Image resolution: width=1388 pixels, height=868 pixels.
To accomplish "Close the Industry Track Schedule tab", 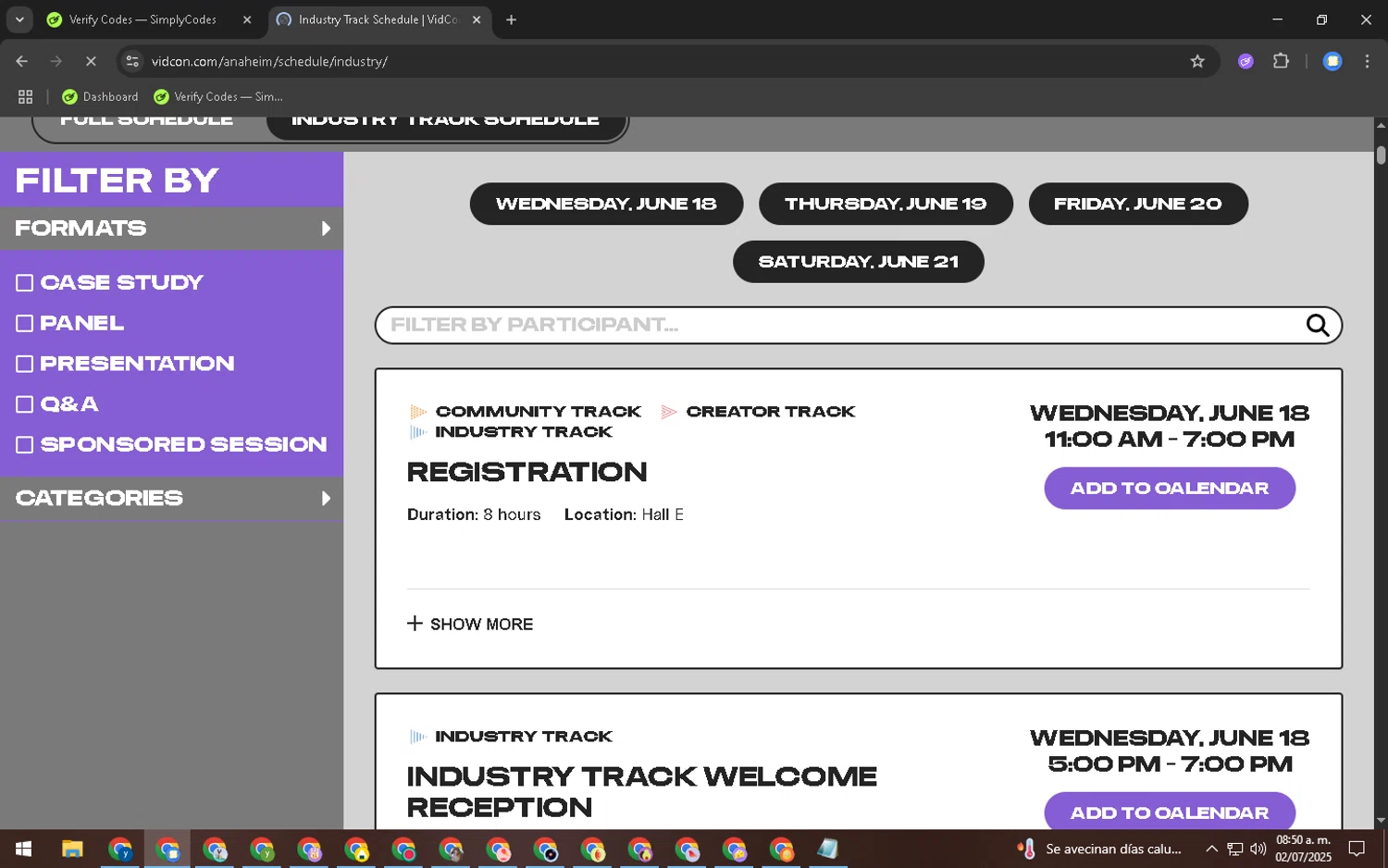I will click(477, 19).
